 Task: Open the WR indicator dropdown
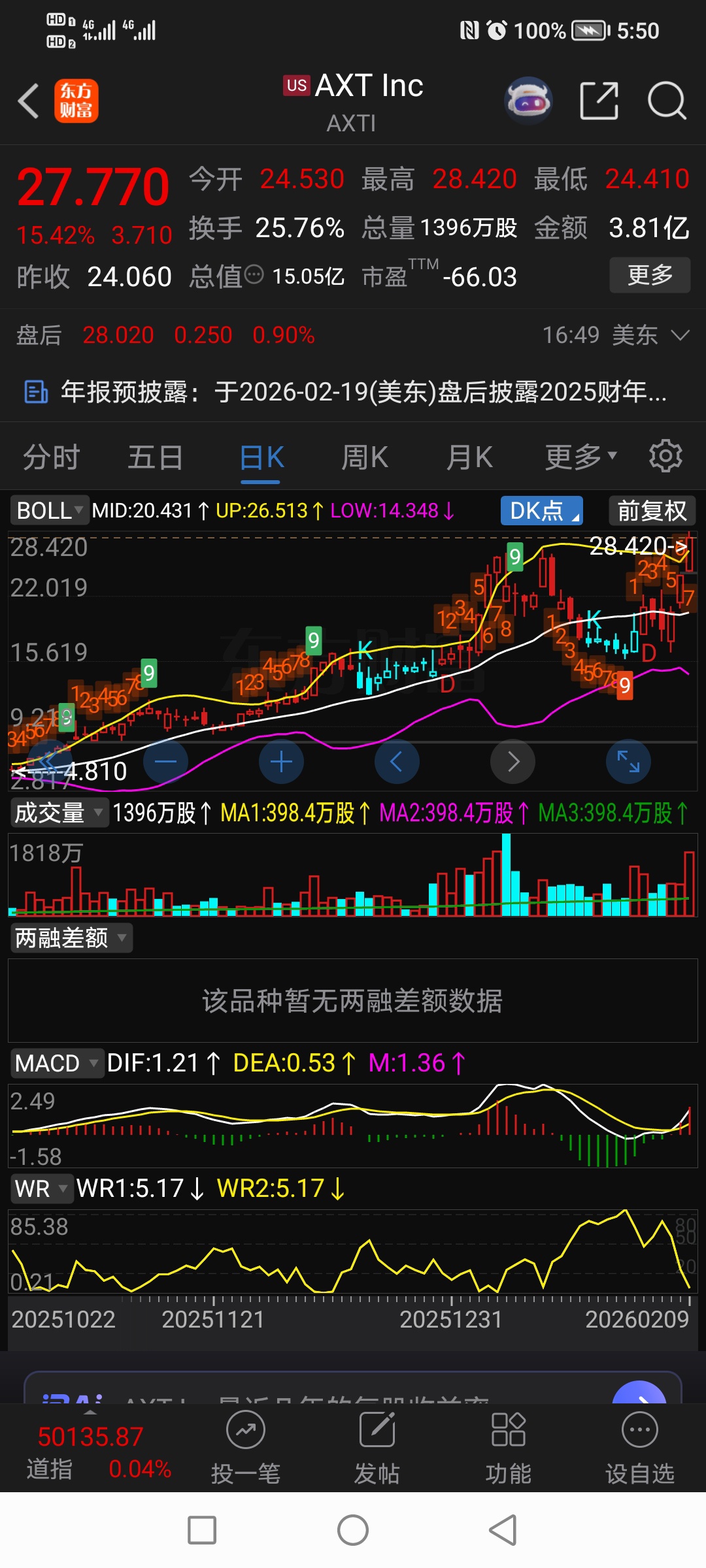pyautogui.click(x=41, y=1188)
